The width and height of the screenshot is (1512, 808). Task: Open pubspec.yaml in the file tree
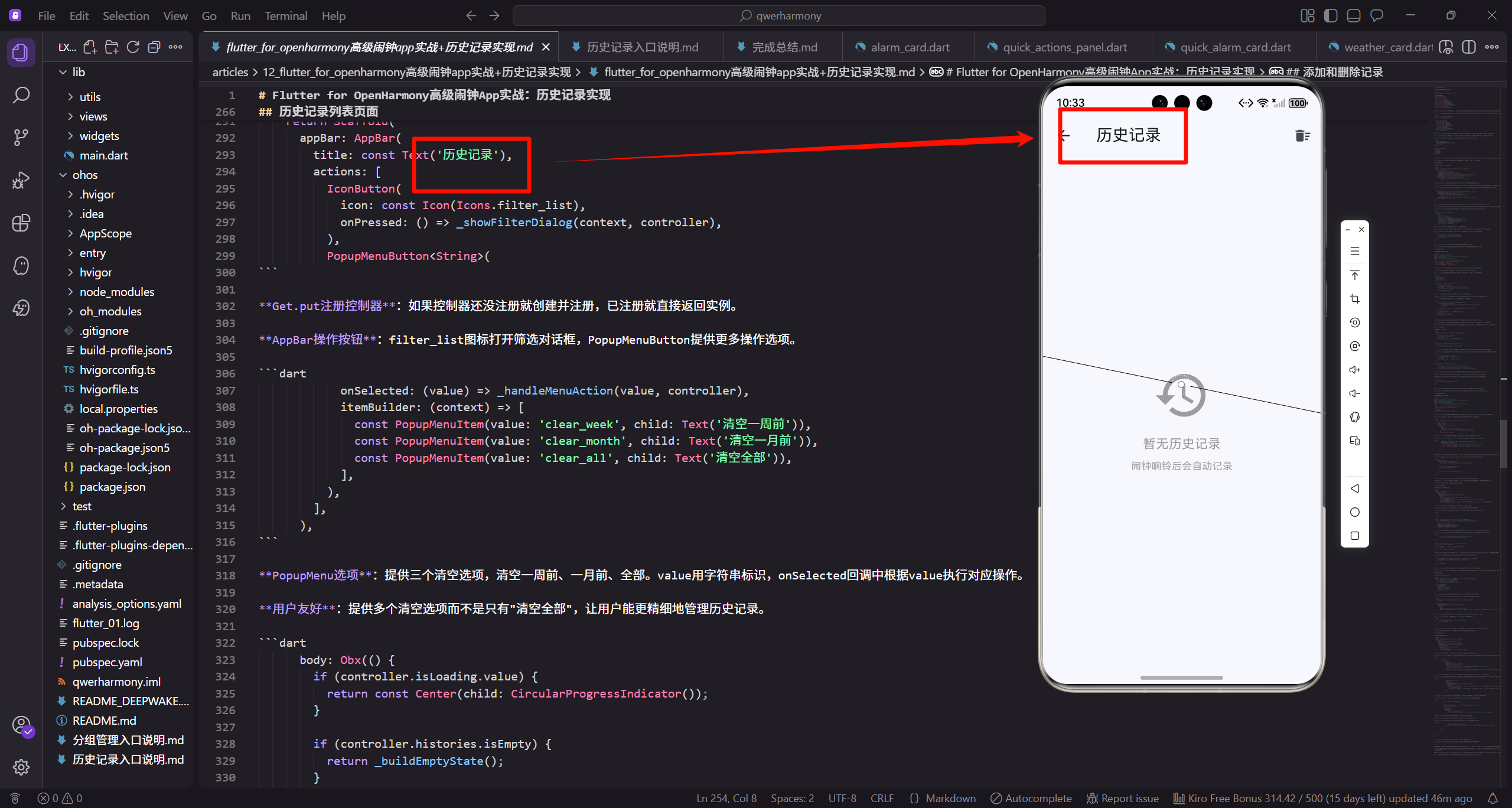pyautogui.click(x=118, y=662)
